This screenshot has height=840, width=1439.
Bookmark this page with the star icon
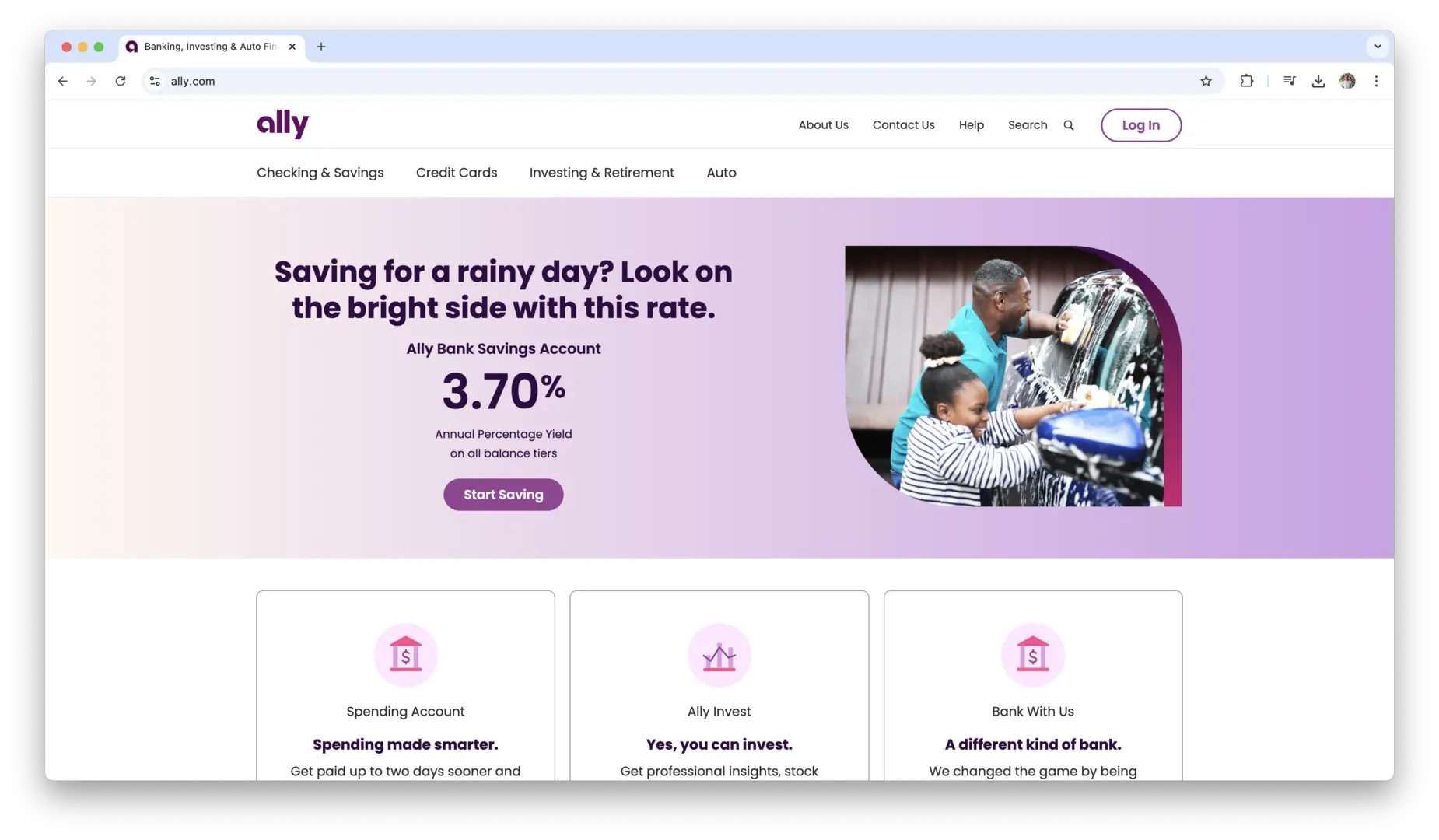[x=1206, y=81]
